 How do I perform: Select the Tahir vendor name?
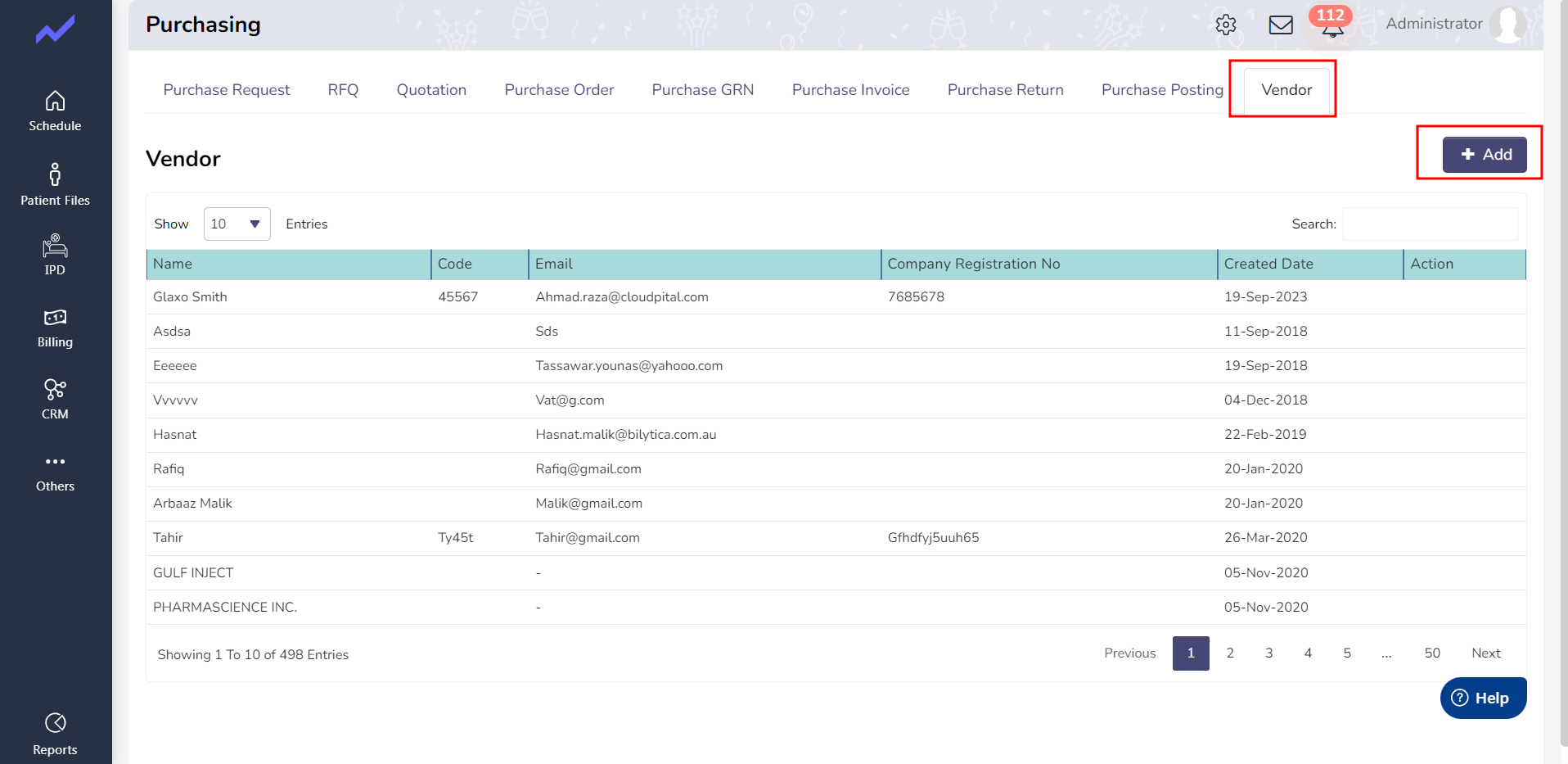pos(168,537)
